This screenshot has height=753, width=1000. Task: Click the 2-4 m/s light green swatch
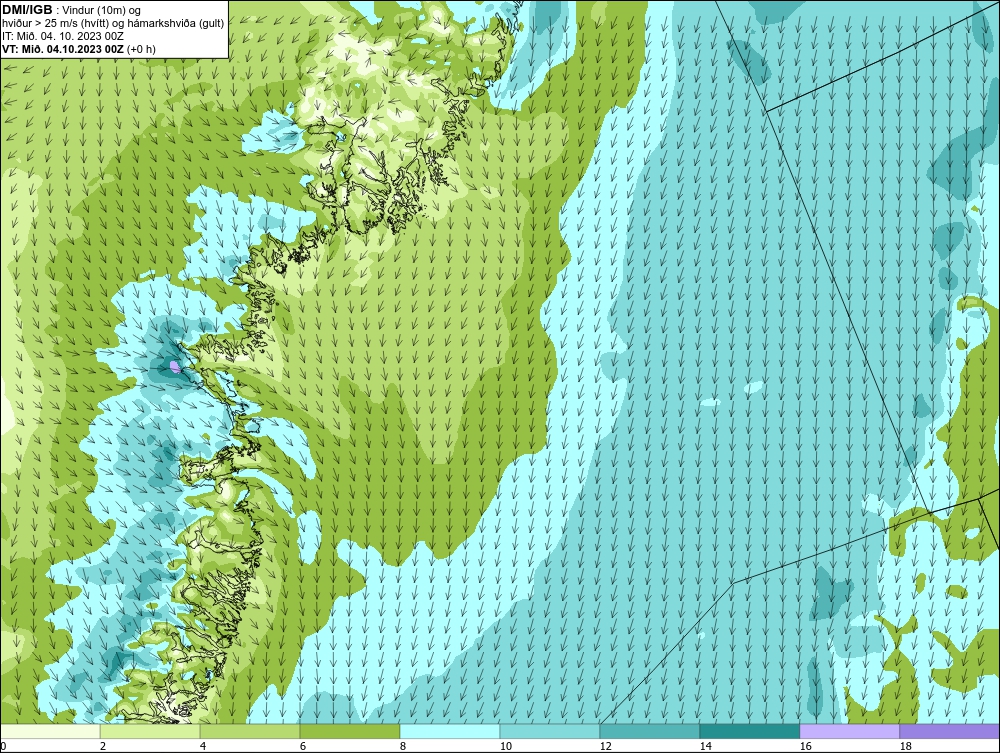click(x=150, y=731)
